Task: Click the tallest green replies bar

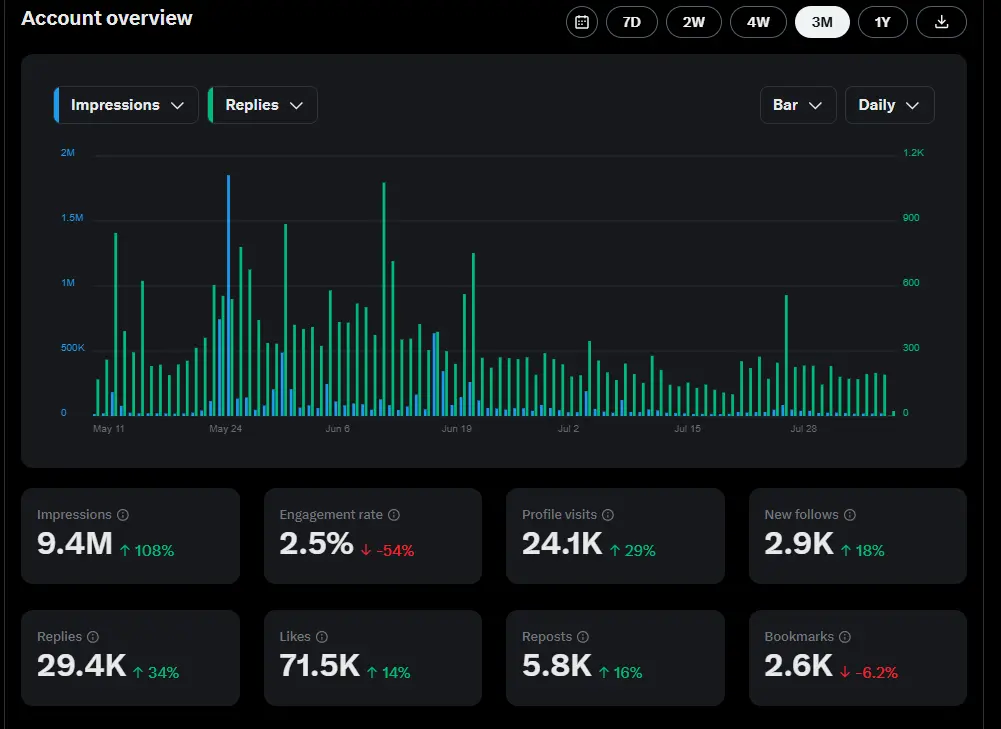Action: click(x=384, y=299)
